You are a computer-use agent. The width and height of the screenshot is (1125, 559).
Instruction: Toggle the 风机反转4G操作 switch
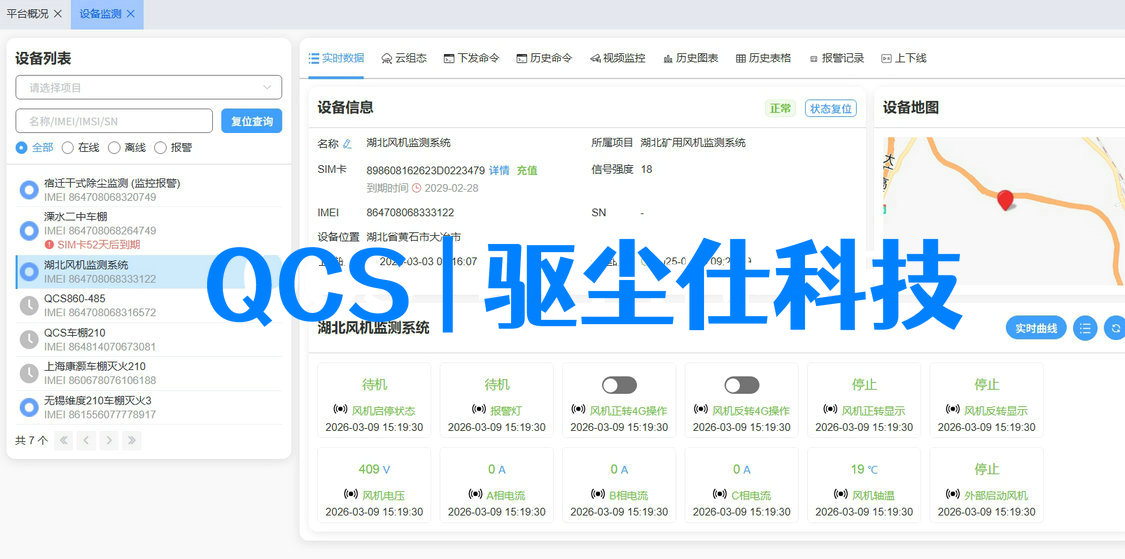(742, 385)
